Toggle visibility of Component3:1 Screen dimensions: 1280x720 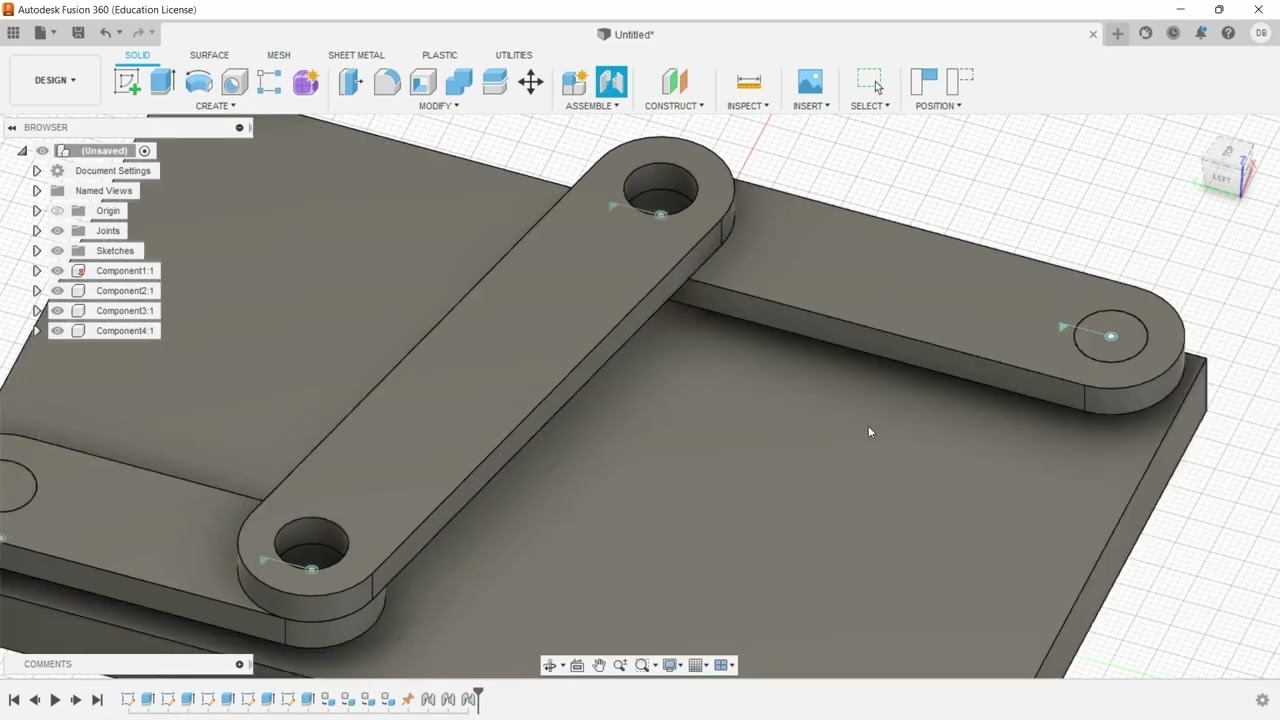click(57, 311)
